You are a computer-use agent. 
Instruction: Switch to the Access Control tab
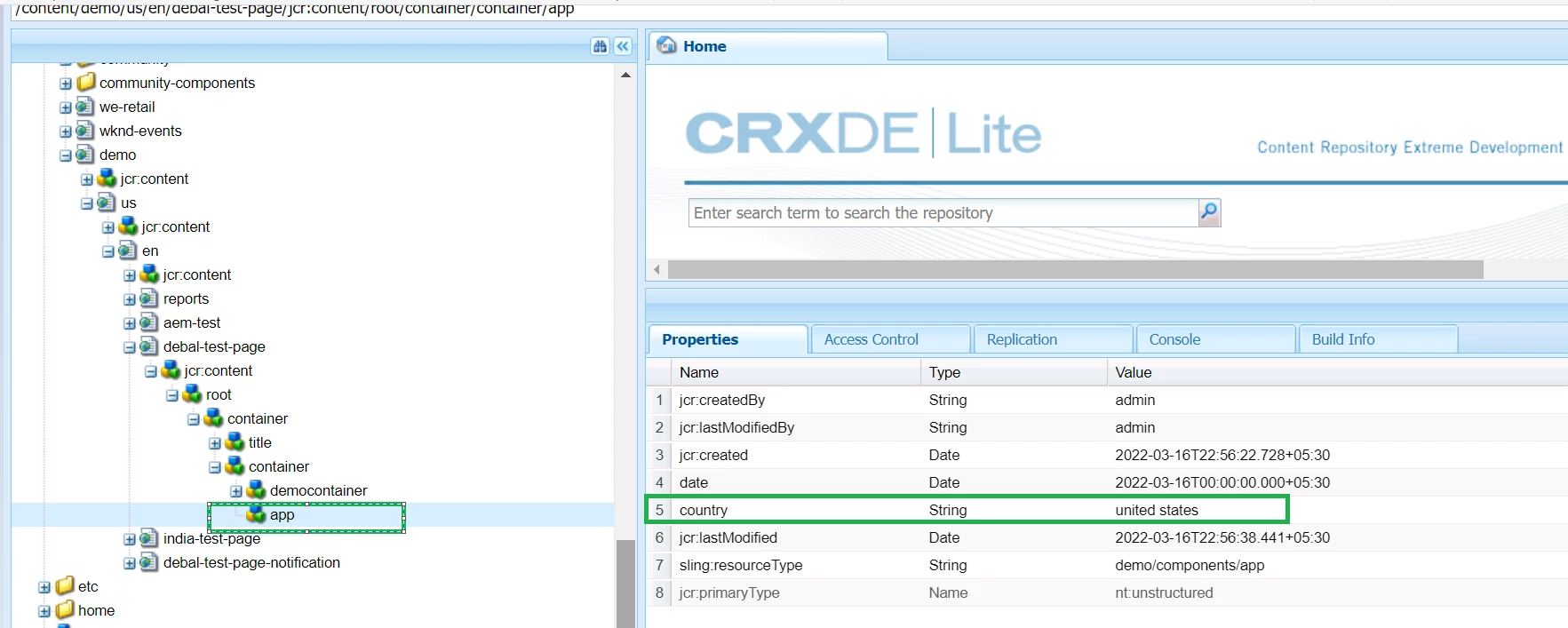(x=891, y=339)
